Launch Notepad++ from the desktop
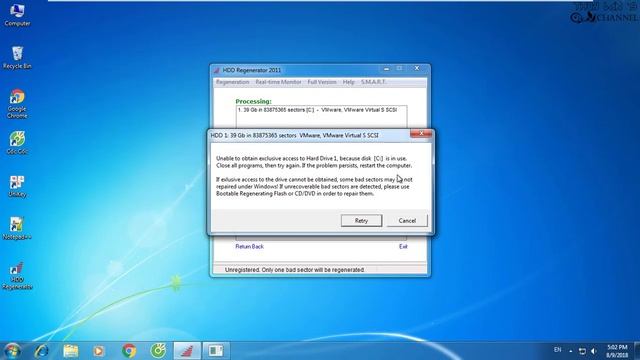 click(17, 229)
